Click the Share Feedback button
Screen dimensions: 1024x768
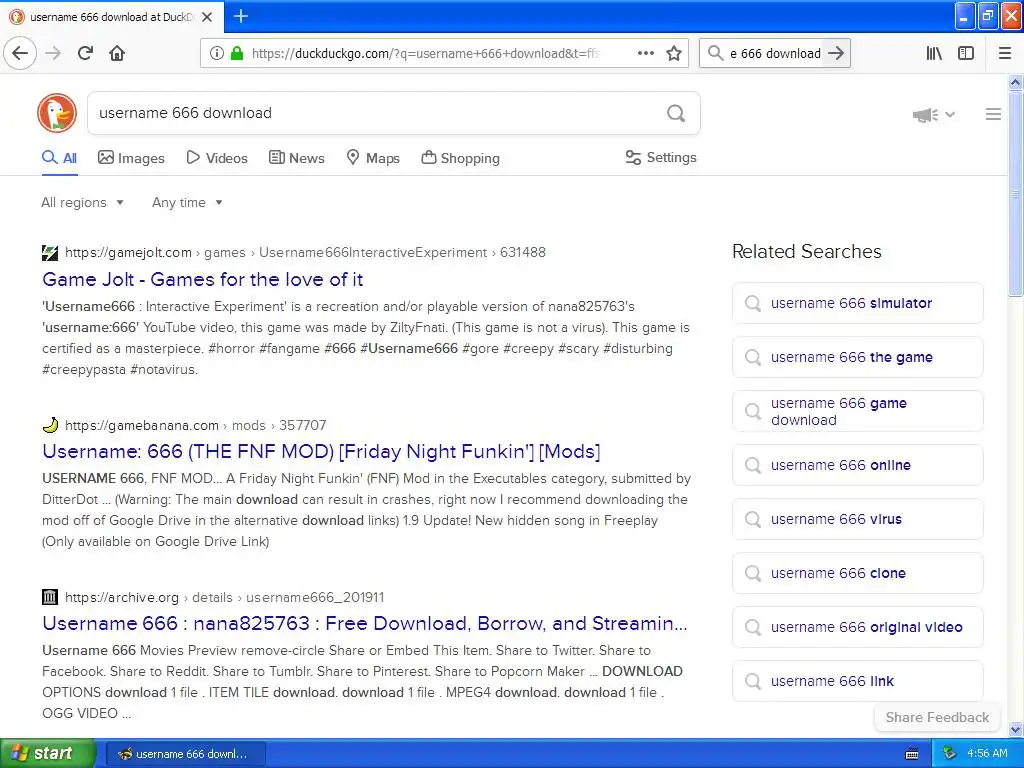pyautogui.click(x=937, y=717)
